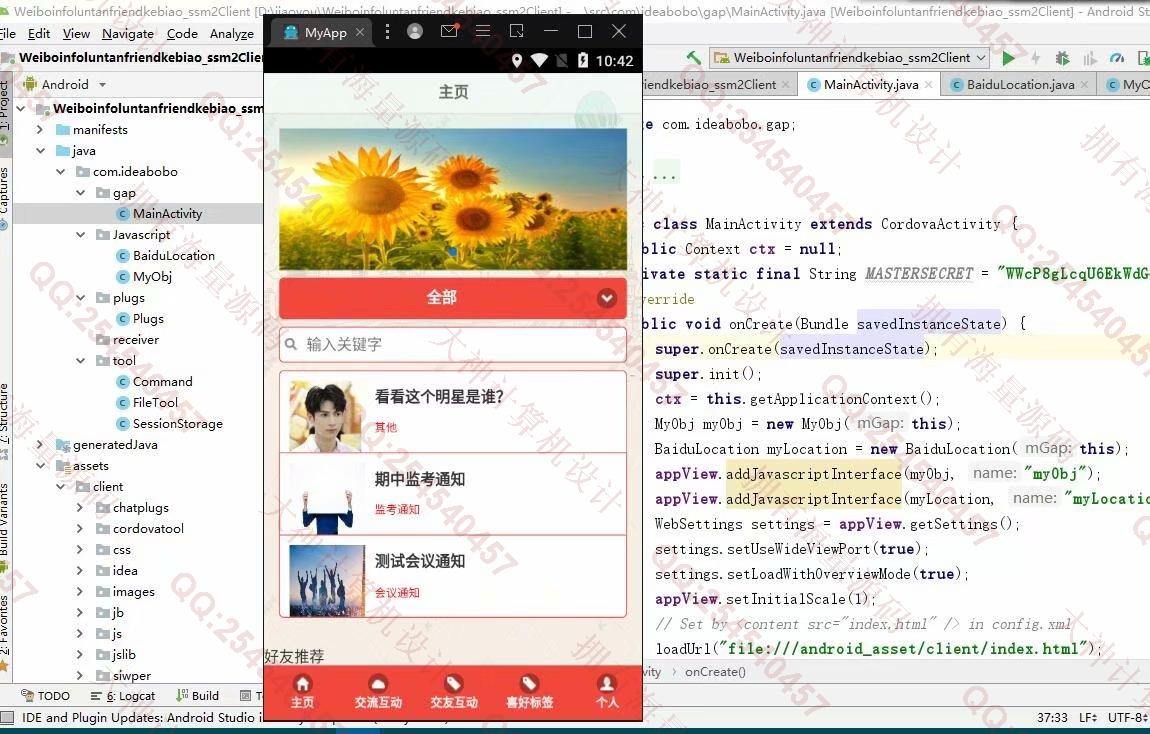Open the Build tool window

[197, 695]
